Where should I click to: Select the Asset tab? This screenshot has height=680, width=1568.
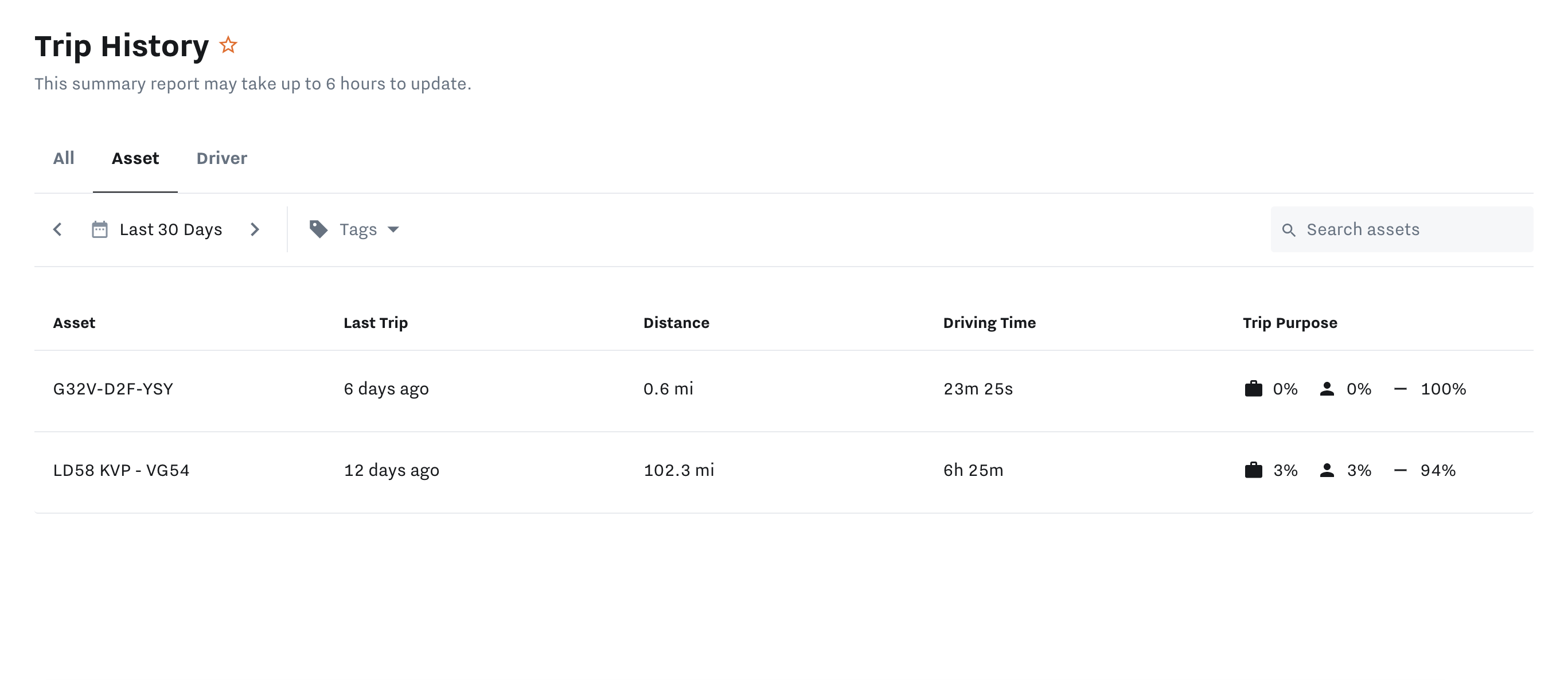(x=135, y=158)
